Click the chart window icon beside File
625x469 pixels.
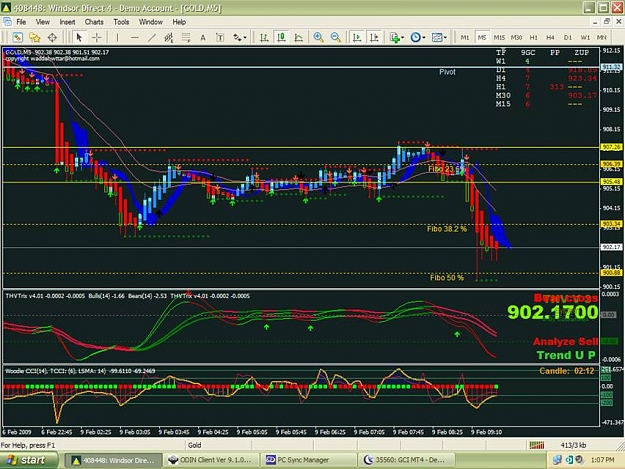click(7, 22)
